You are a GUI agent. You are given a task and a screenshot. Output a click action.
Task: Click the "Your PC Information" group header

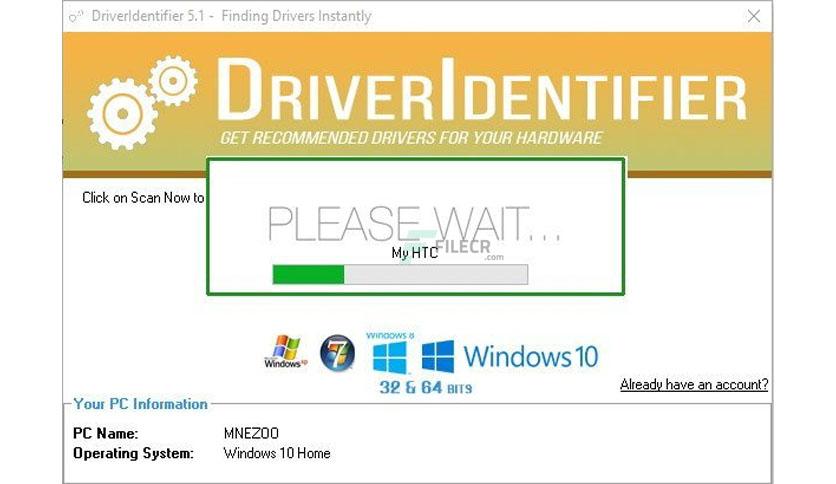point(140,404)
